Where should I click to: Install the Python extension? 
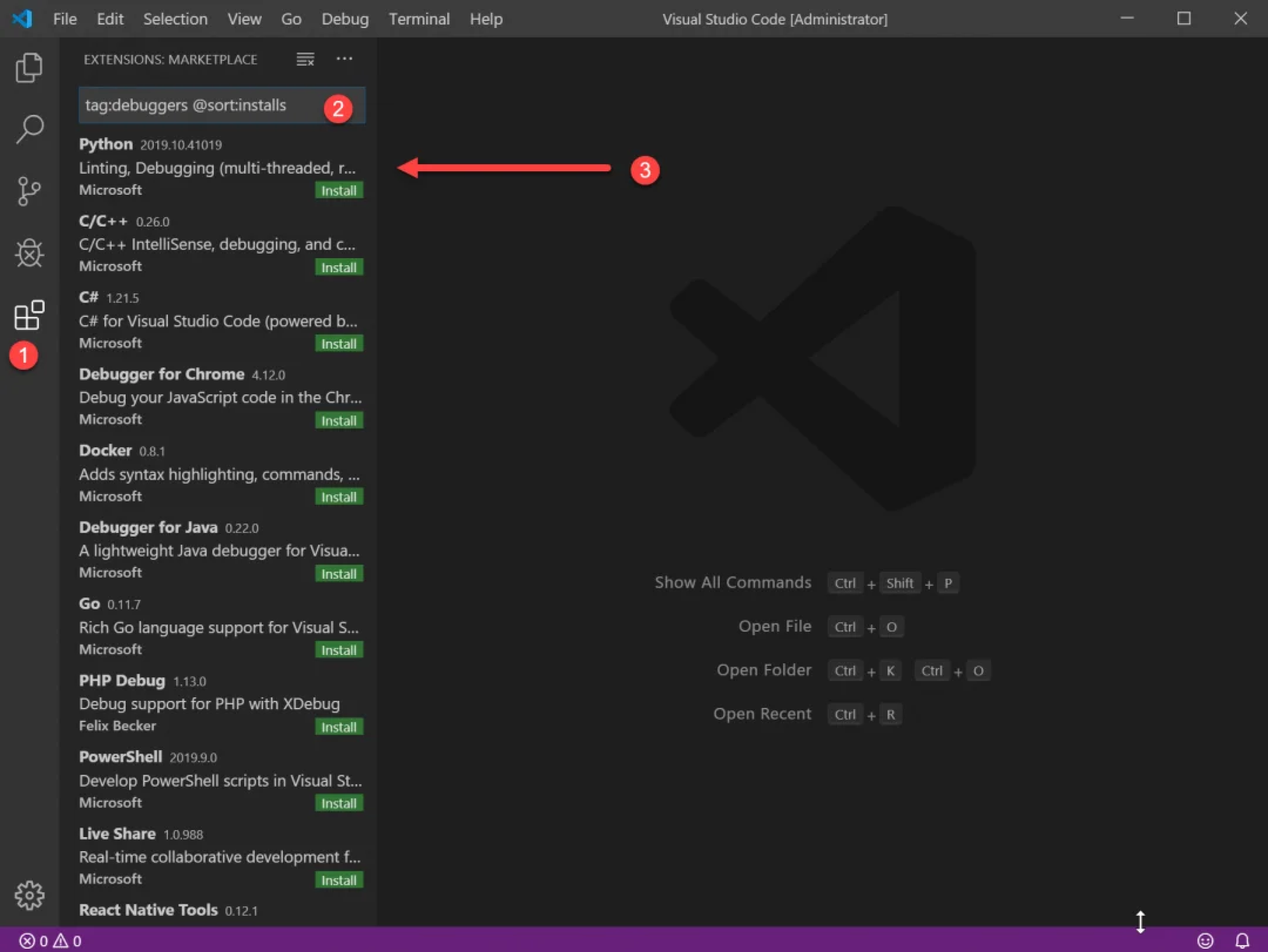(339, 190)
